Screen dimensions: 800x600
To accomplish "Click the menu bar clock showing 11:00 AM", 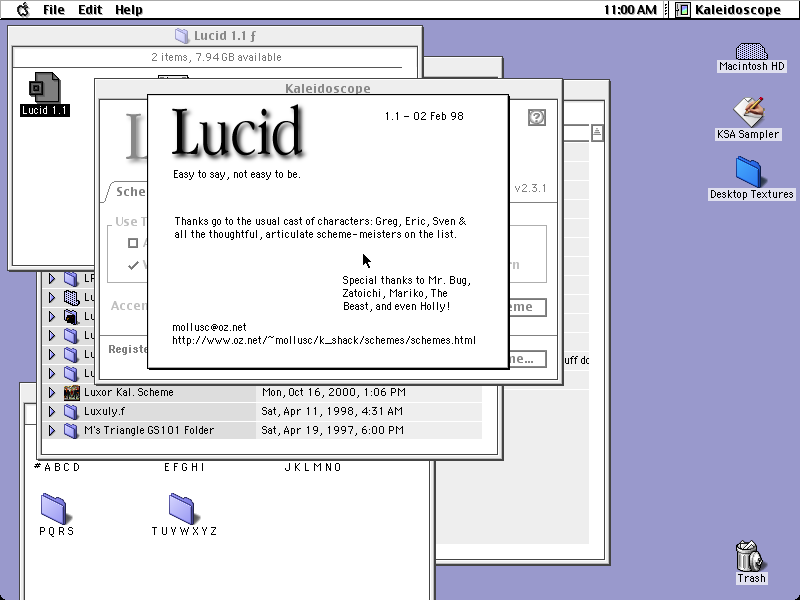I will (x=630, y=10).
